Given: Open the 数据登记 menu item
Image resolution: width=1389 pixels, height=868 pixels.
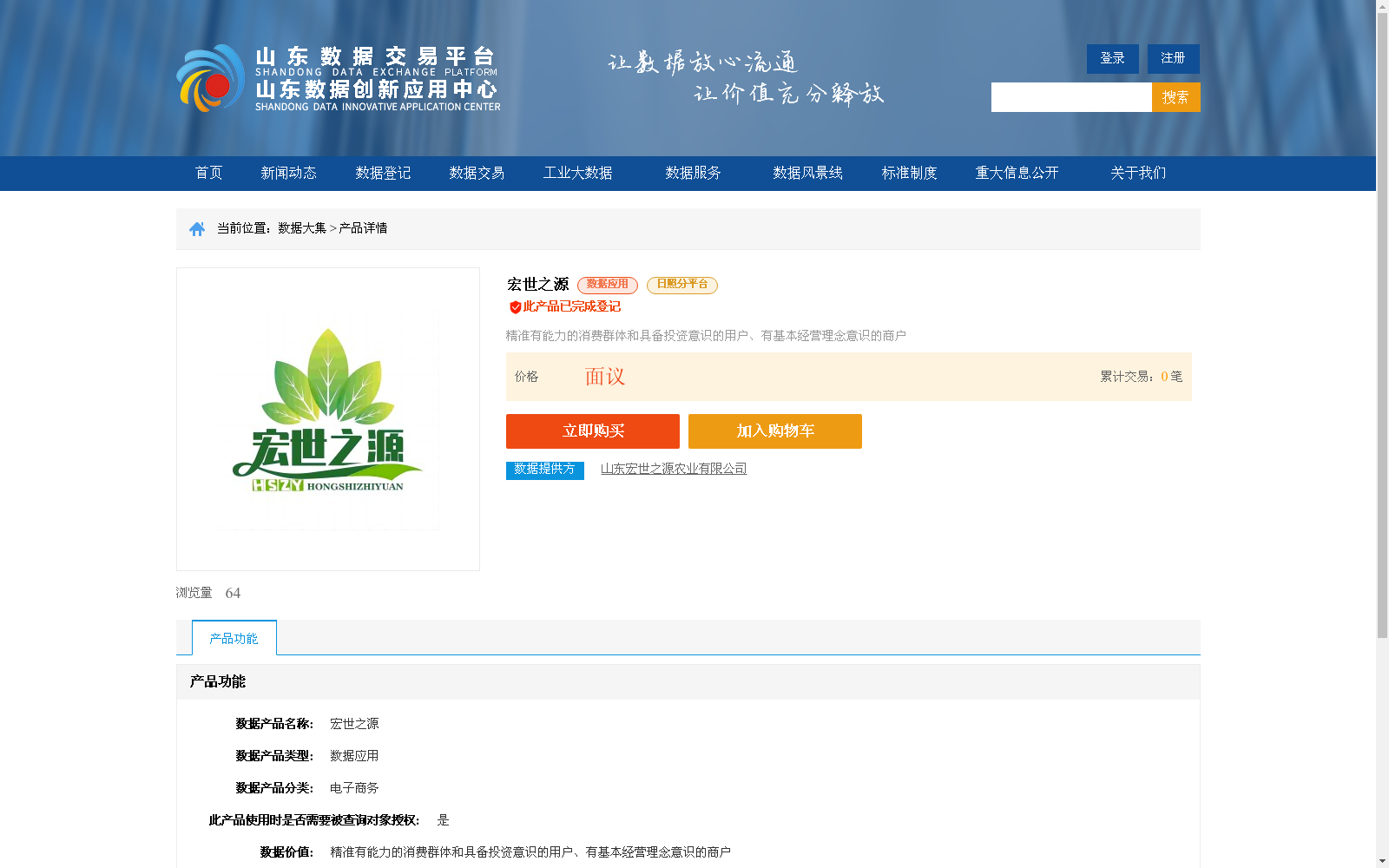Looking at the screenshot, I should [x=383, y=173].
